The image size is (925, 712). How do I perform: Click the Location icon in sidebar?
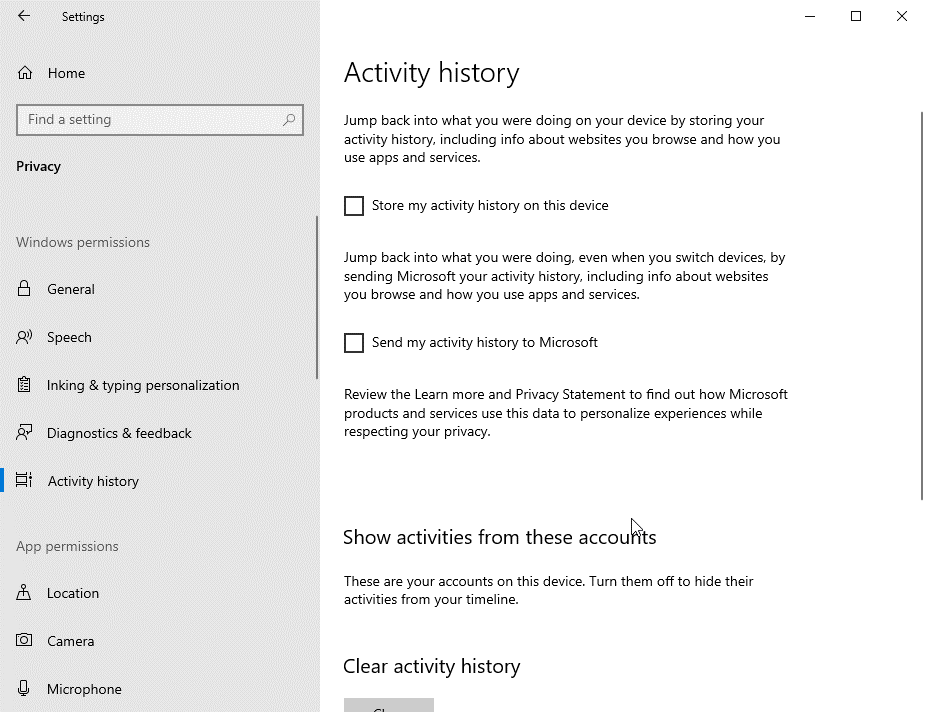click(25, 593)
